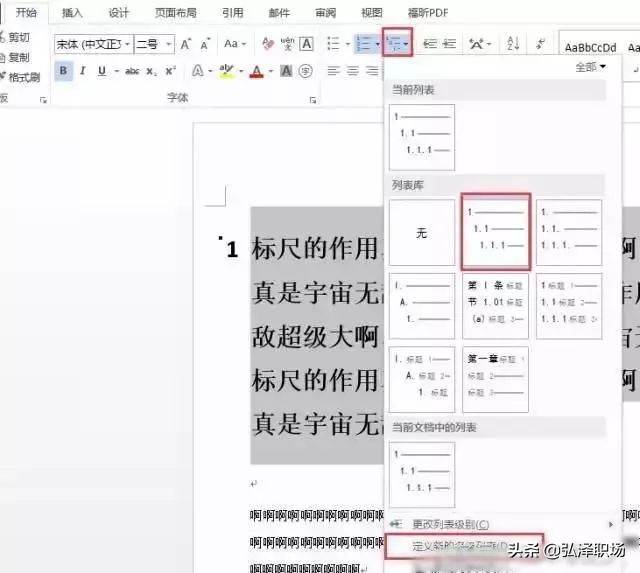Image resolution: width=640 pixels, height=573 pixels.
Task: Open the 邮件 ribbon tab
Action: click(x=279, y=13)
